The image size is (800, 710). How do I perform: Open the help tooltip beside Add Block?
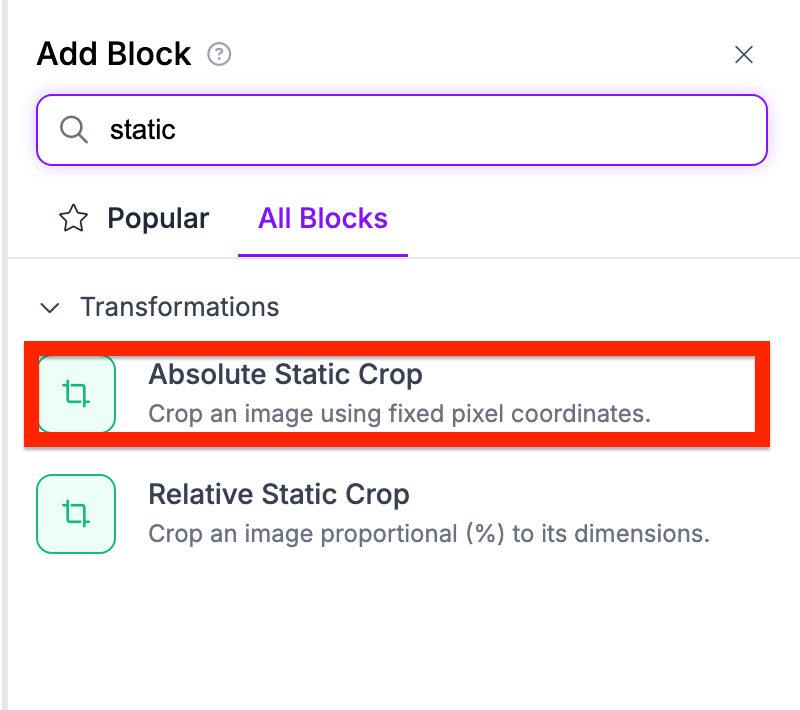tap(219, 54)
